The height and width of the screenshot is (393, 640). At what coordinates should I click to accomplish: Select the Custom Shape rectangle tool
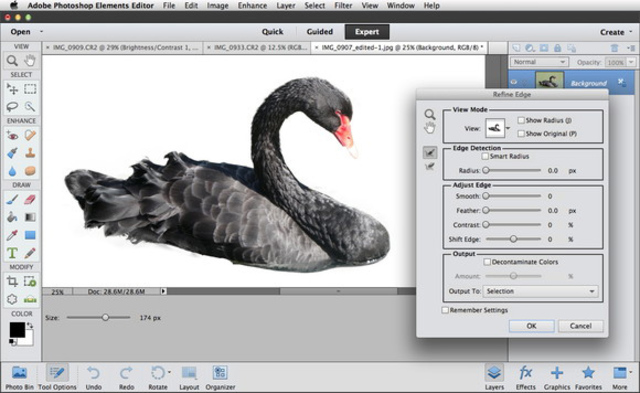[x=30, y=235]
